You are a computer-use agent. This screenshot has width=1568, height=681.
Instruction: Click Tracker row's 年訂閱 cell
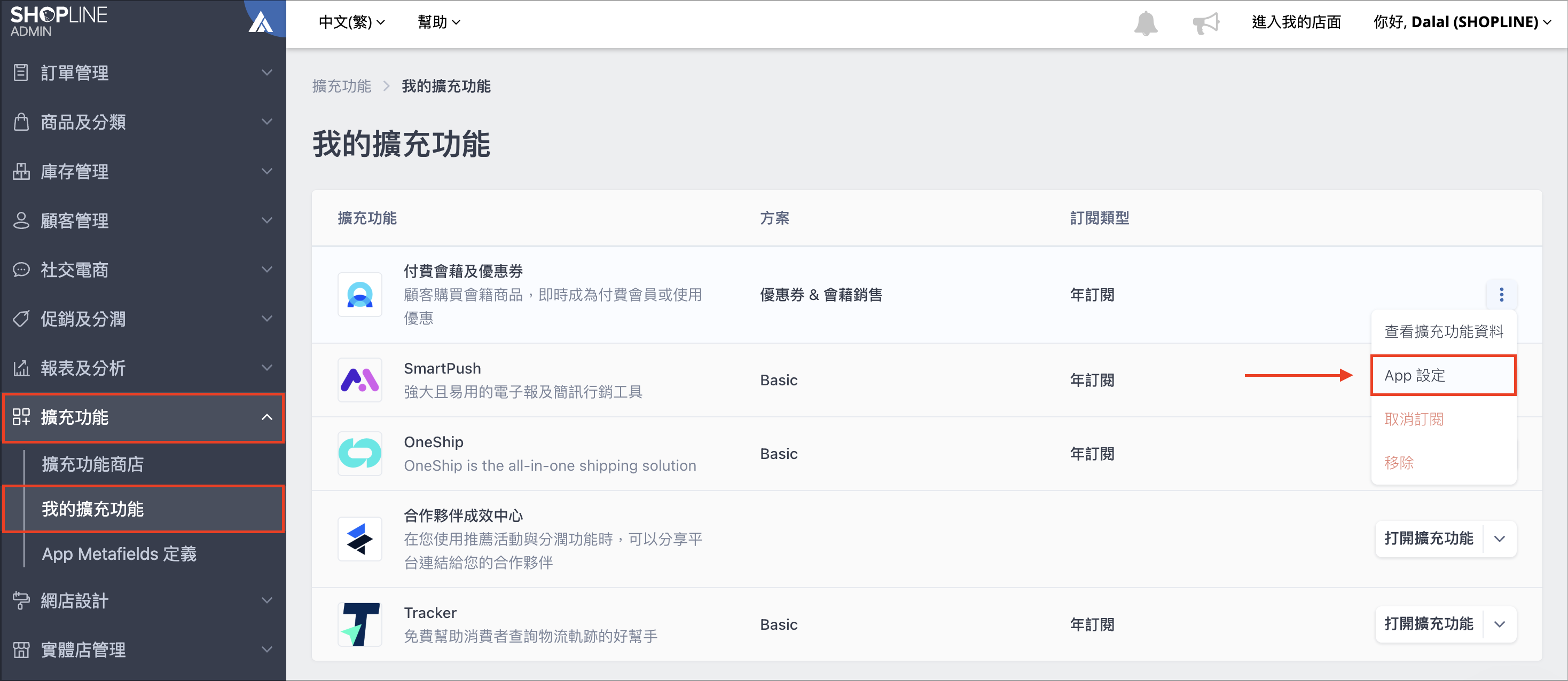[x=1092, y=624]
